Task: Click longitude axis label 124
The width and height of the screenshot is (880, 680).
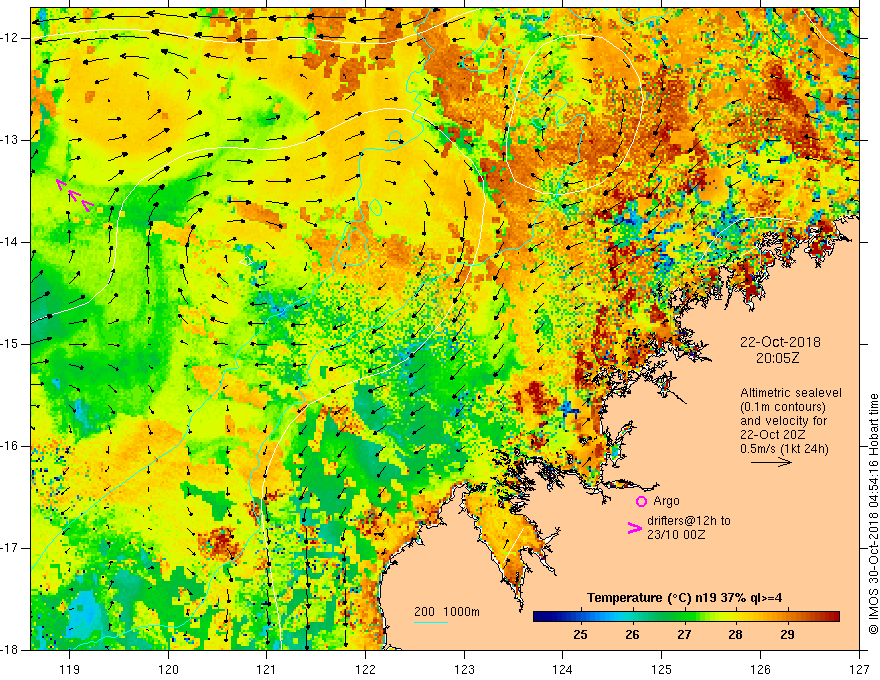Action: point(563,669)
